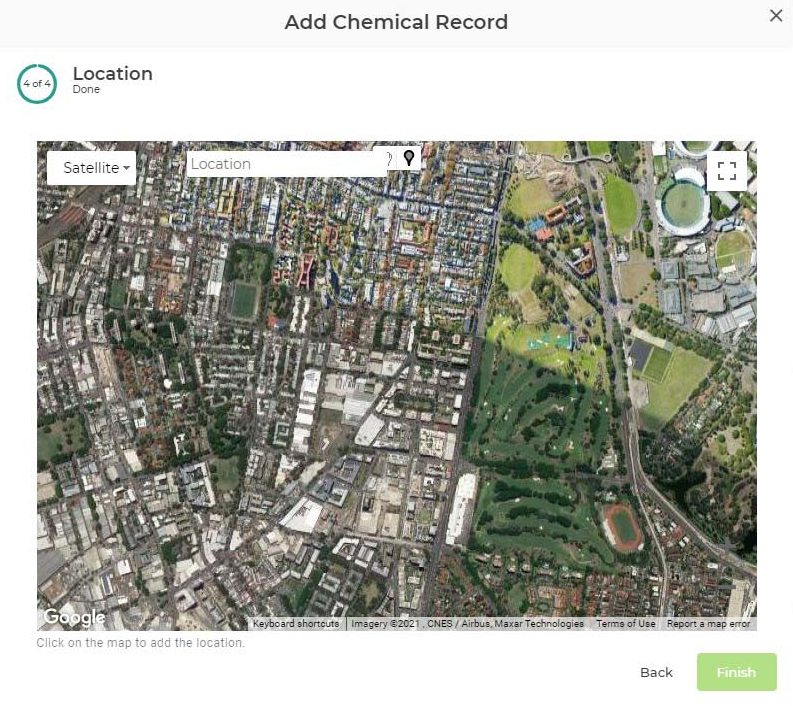Click the Google logo on the map
This screenshot has width=793, height=706.
[74, 617]
